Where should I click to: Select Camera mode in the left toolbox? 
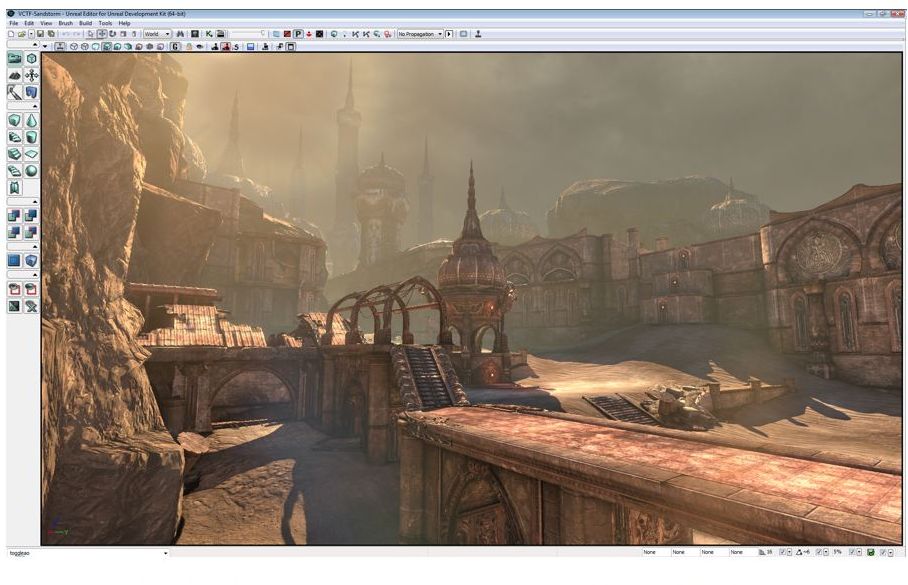pyautogui.click(x=14, y=58)
